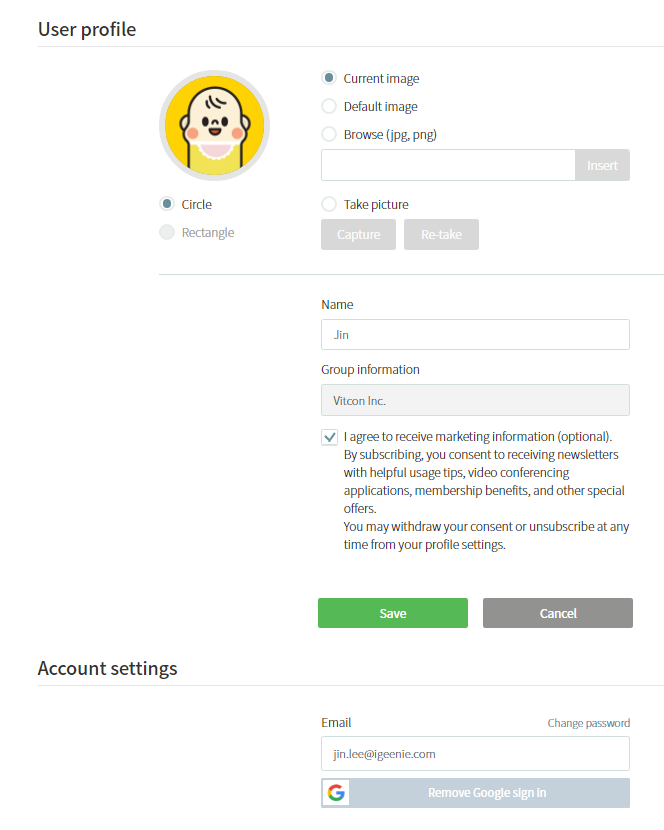Image resolution: width=664 pixels, height=830 pixels.
Task: Click the image file path field
Action: pos(448,165)
